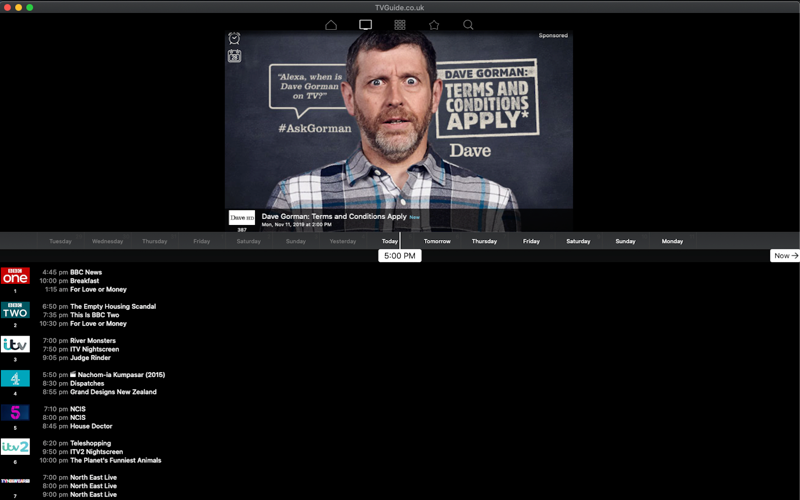Open River Monsters listing

pos(93,341)
